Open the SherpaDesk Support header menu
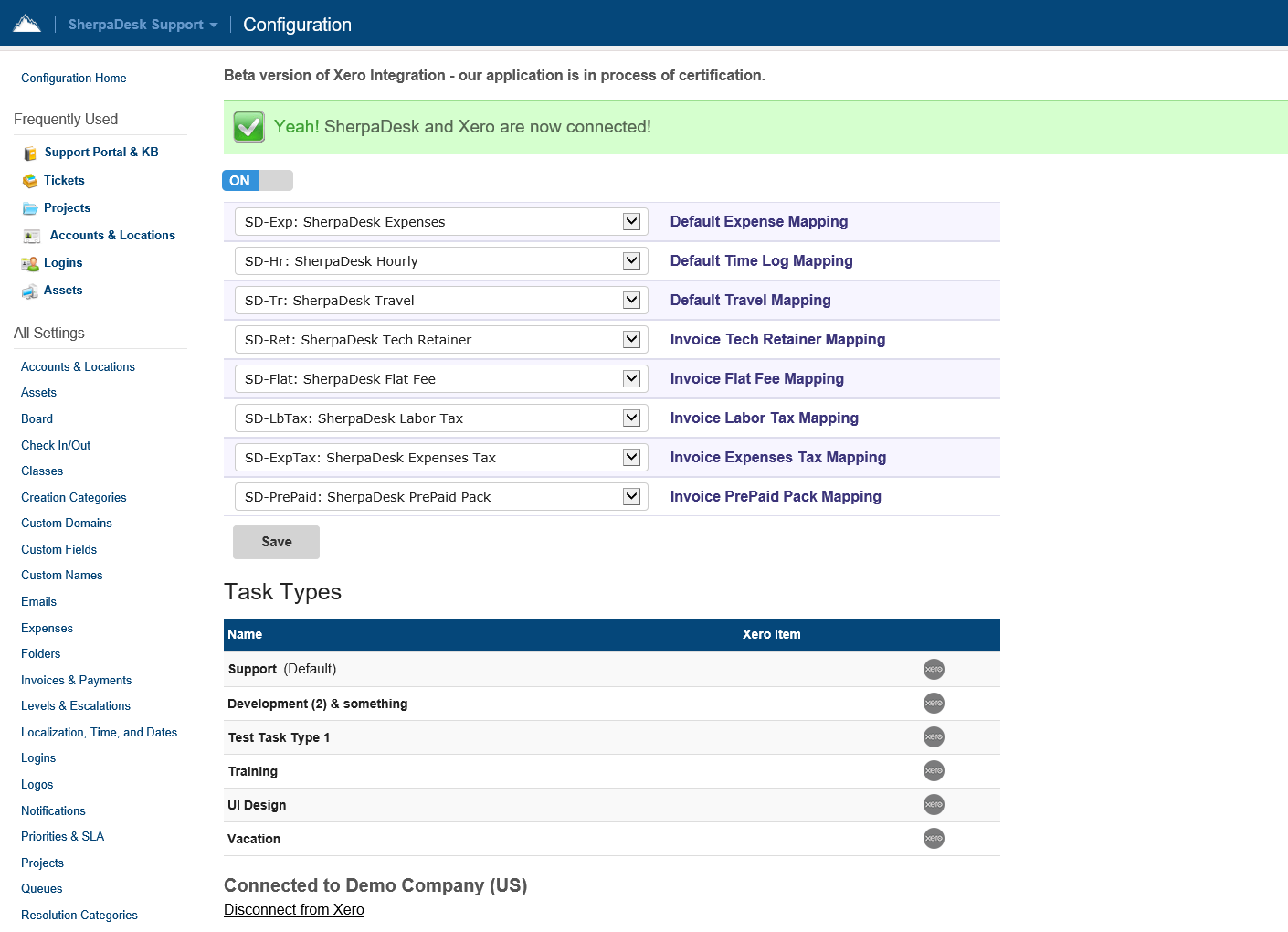 (x=143, y=25)
